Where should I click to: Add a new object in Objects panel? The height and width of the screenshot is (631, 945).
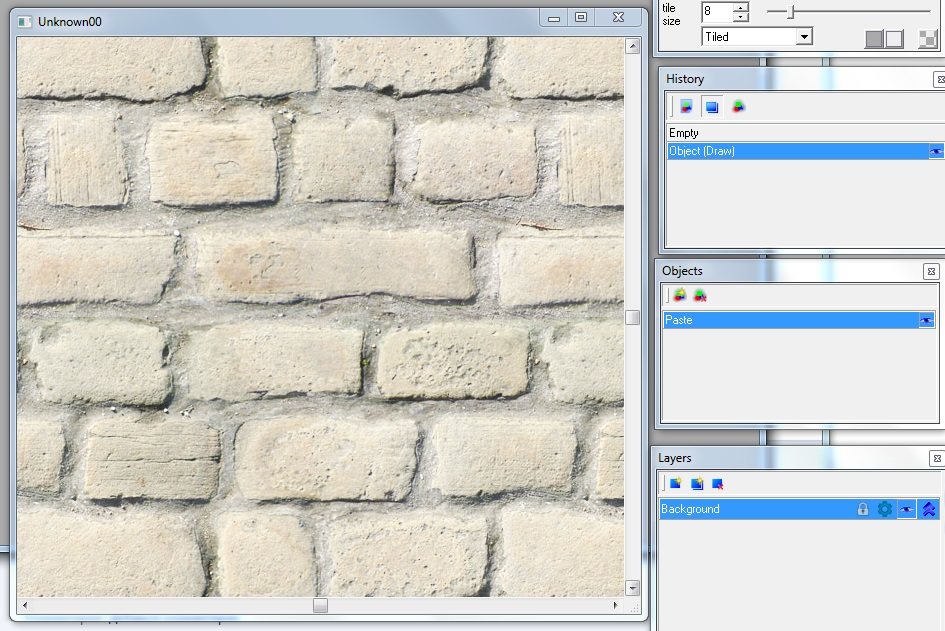pos(680,295)
